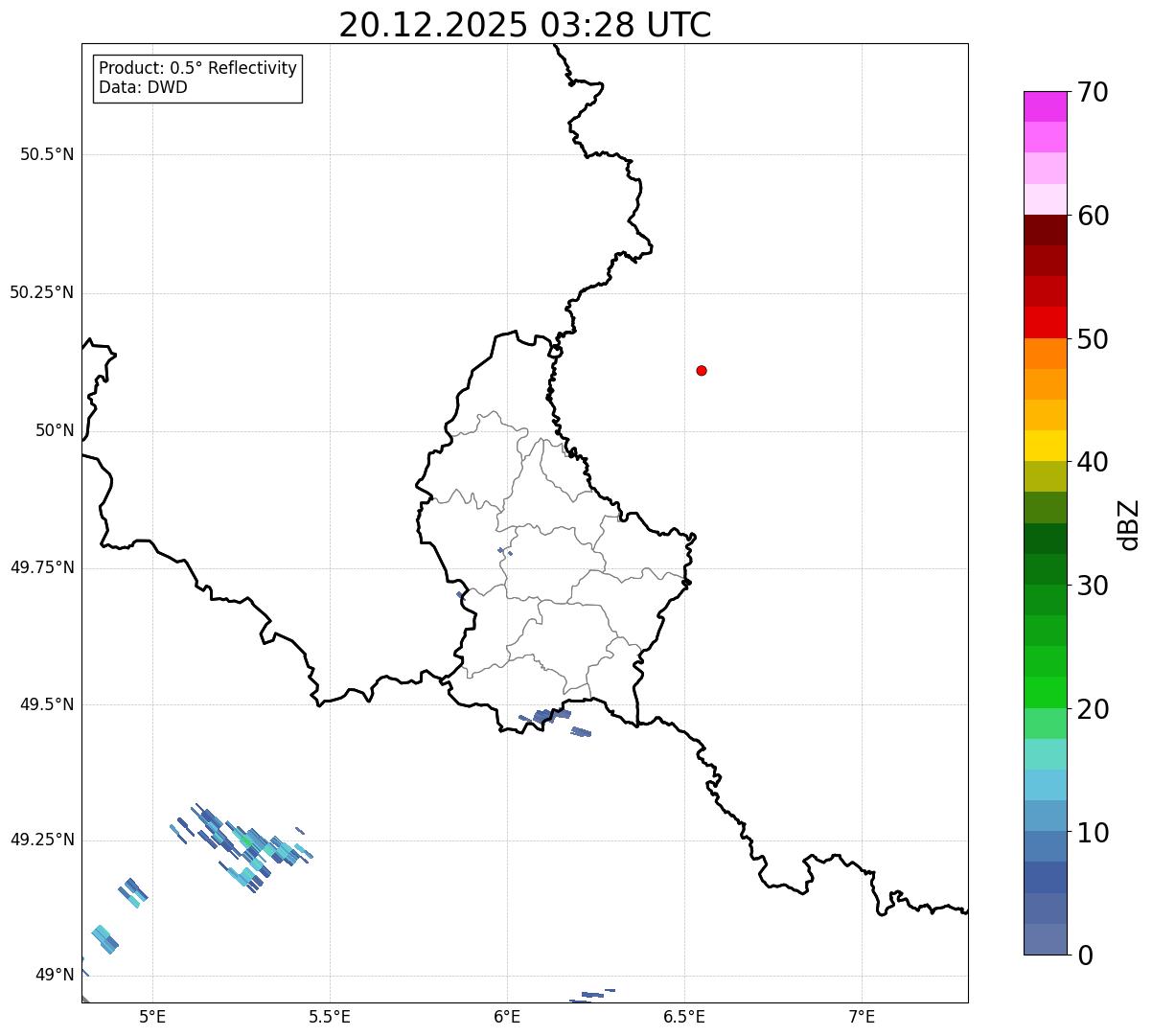Click the "Product: 0.5° Reflectivity" label
The height and width of the screenshot is (1036, 1152).
[197, 69]
